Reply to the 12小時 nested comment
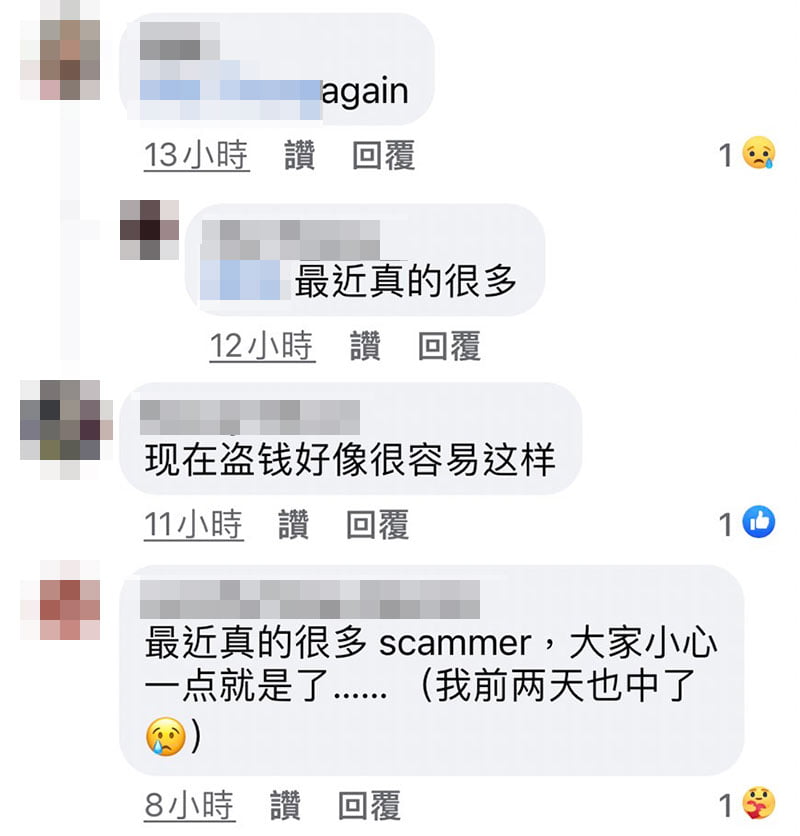 pyautogui.click(x=449, y=345)
